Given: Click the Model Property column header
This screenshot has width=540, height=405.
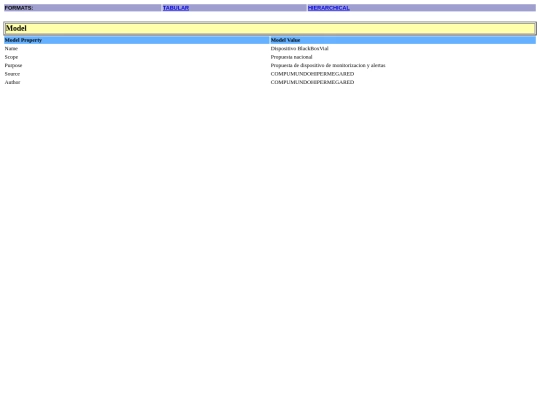Looking at the screenshot, I should [x=136, y=40].
